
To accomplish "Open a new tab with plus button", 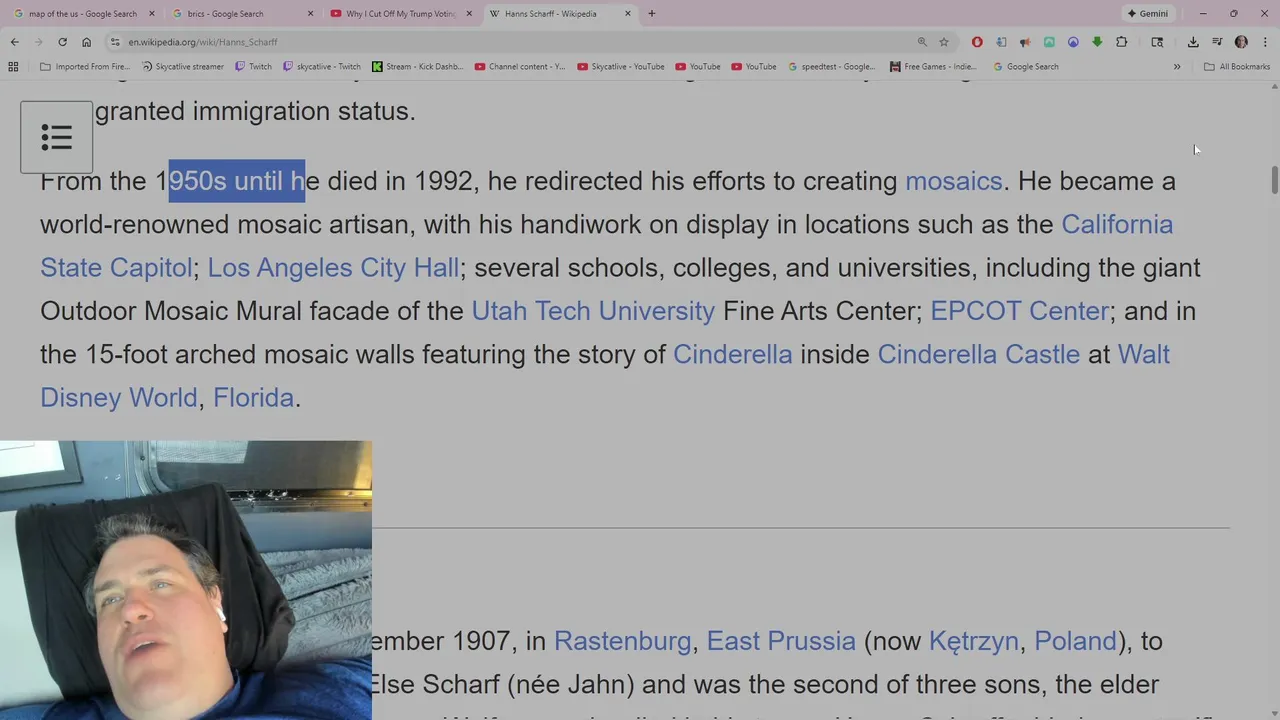I will (652, 14).
